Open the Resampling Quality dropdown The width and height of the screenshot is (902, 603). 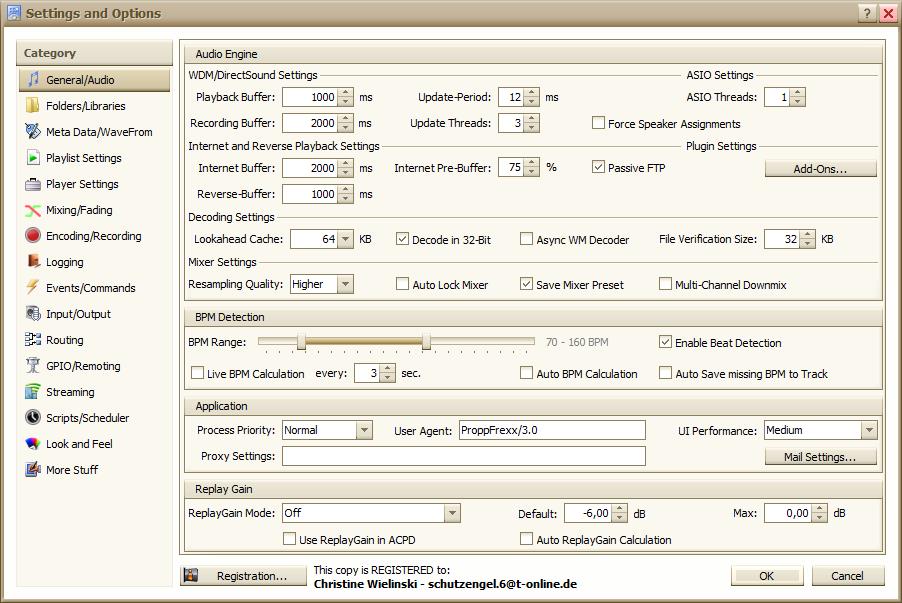pyautogui.click(x=344, y=285)
